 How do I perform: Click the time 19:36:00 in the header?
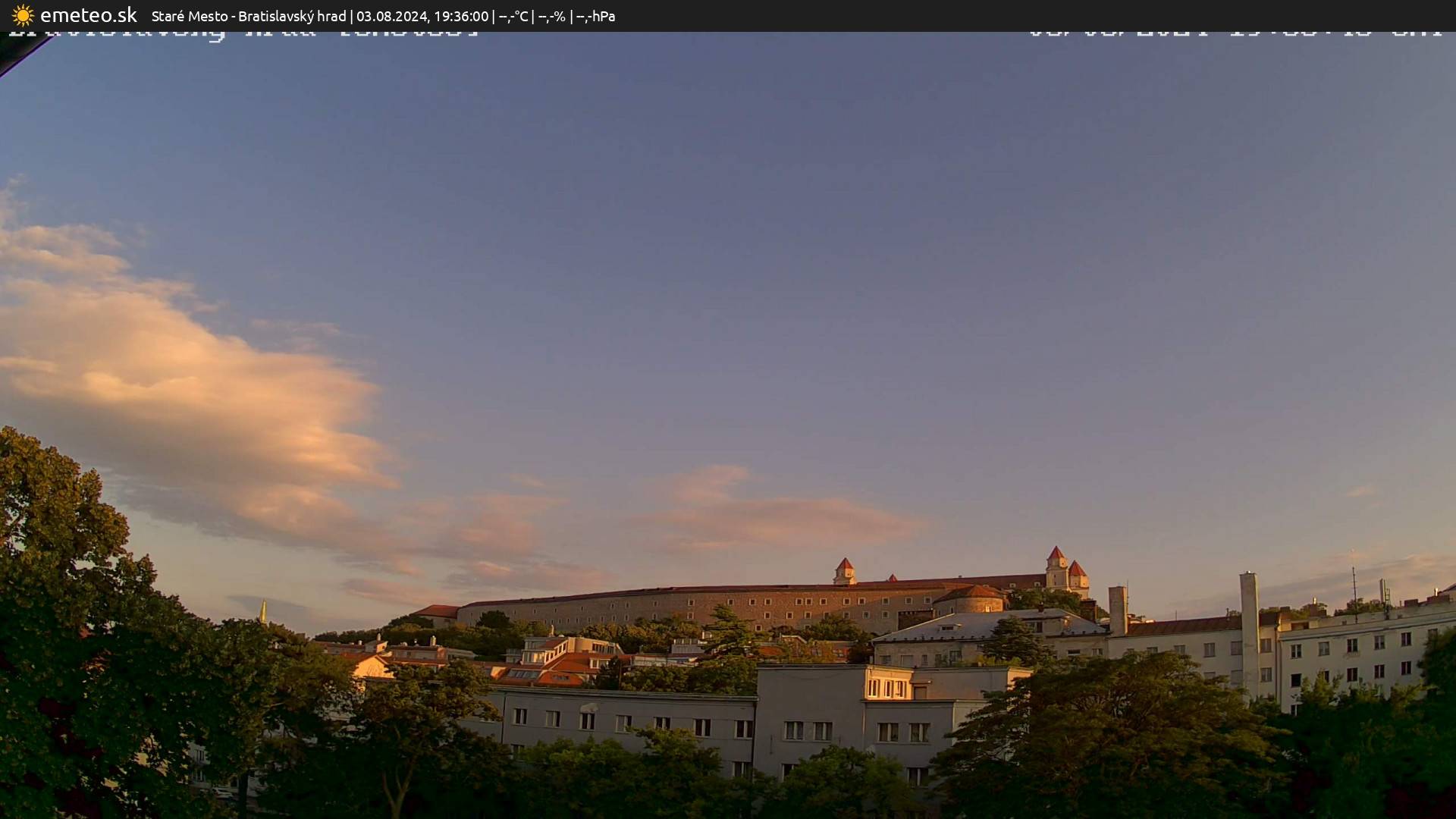click(463, 16)
